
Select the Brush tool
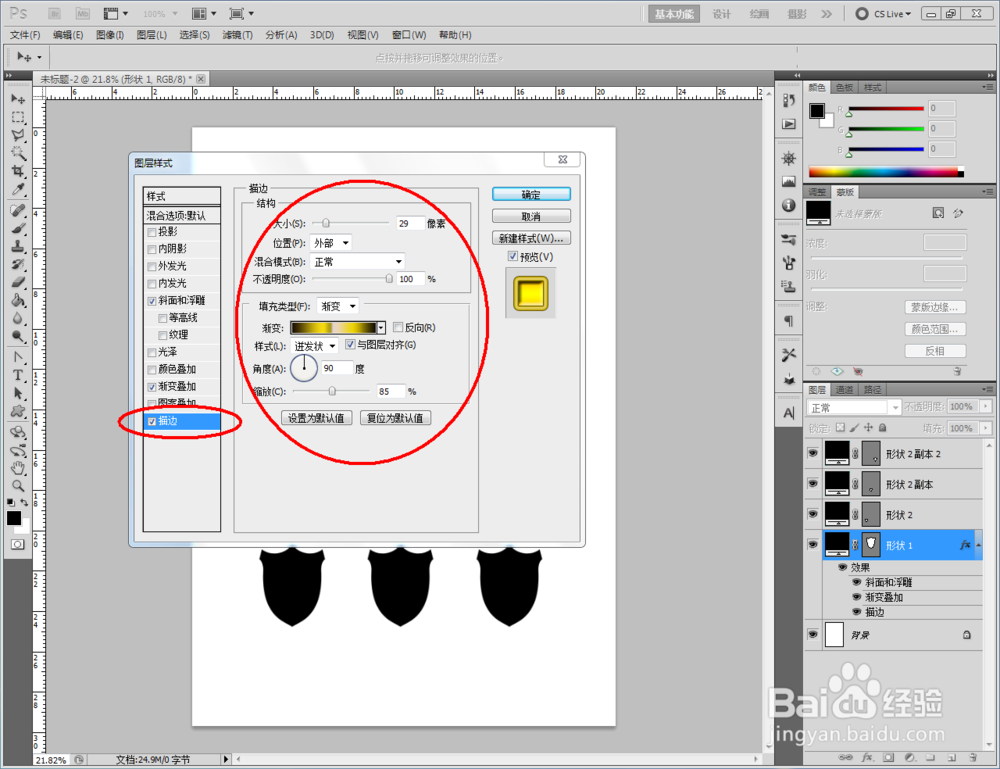(18, 228)
